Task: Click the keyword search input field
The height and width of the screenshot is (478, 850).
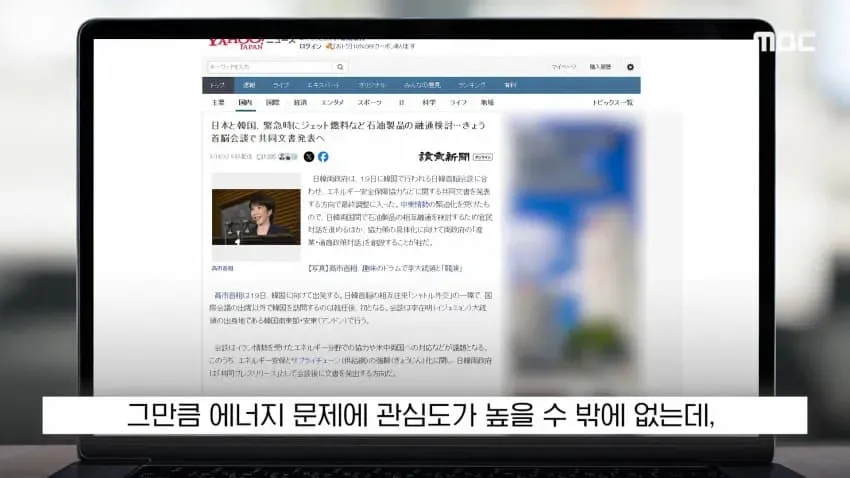Action: 271,67
